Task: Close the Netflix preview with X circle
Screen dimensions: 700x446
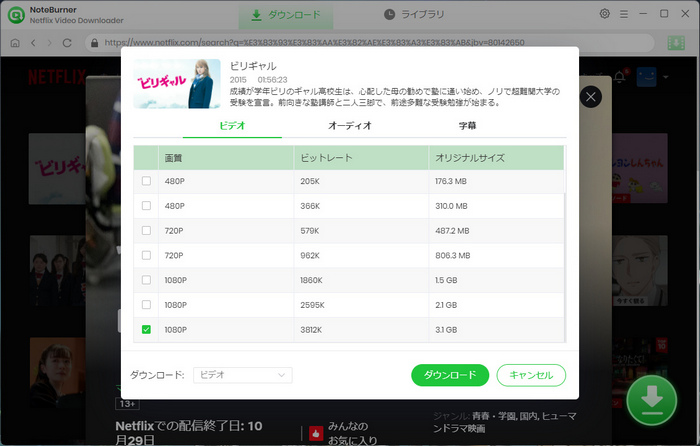Action: point(591,97)
